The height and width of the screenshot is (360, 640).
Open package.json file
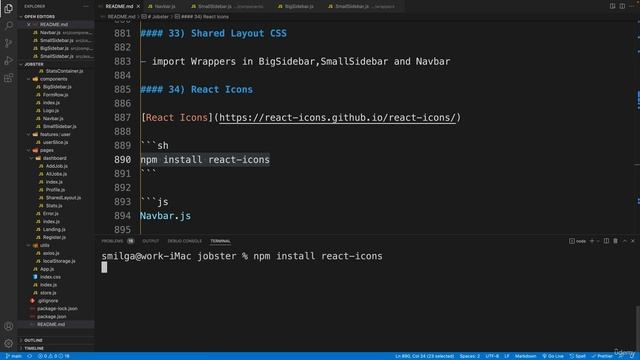pos(51,316)
